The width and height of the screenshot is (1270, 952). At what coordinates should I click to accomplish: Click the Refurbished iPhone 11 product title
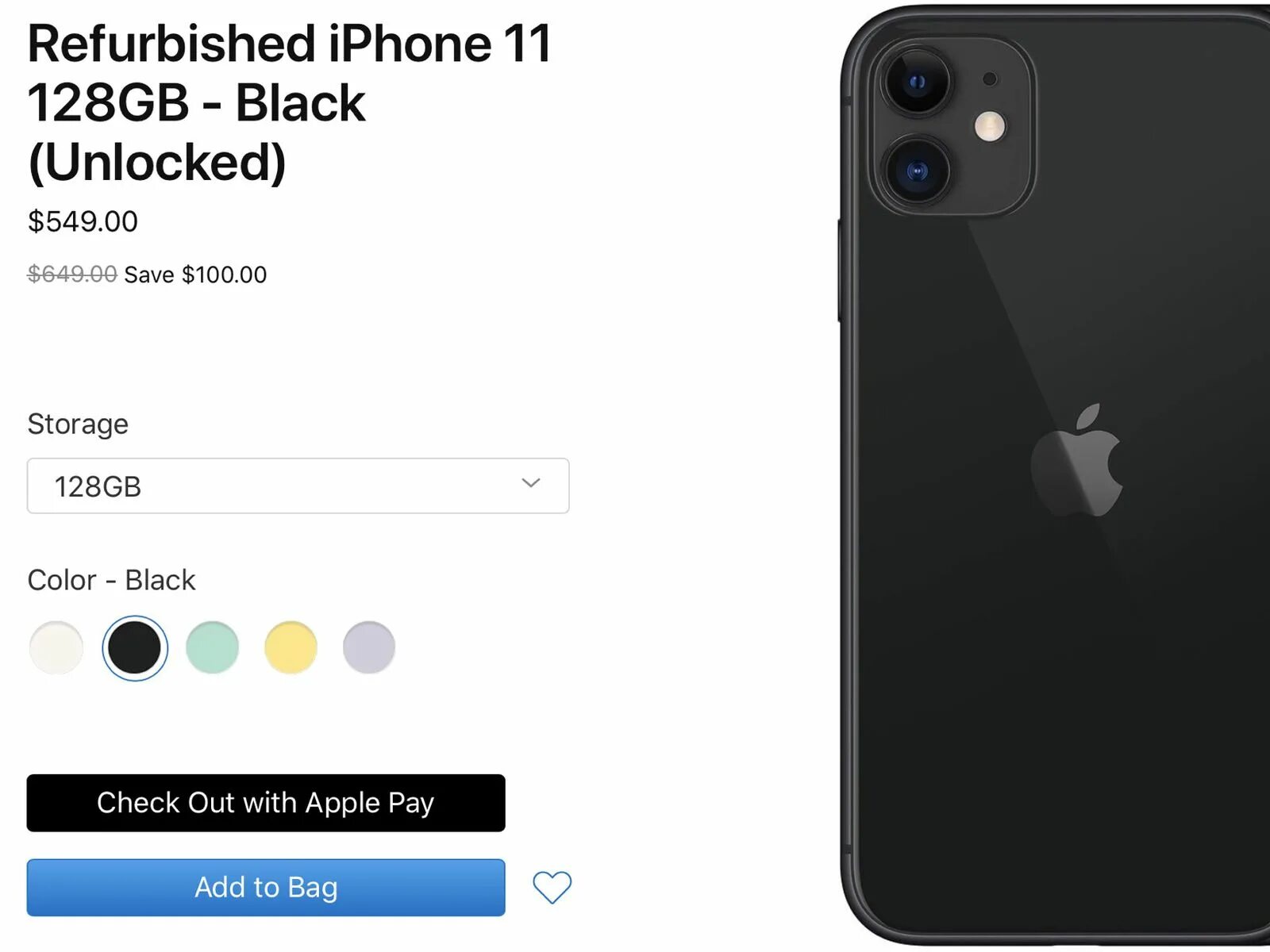(x=289, y=103)
